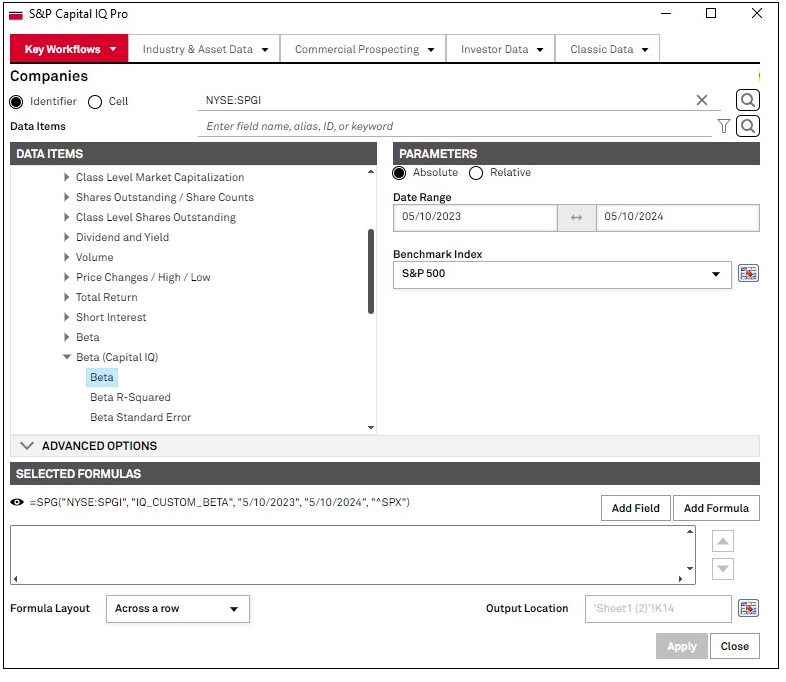Click the Data Items list scrollbar
The height and width of the screenshot is (682, 786).
(371, 270)
